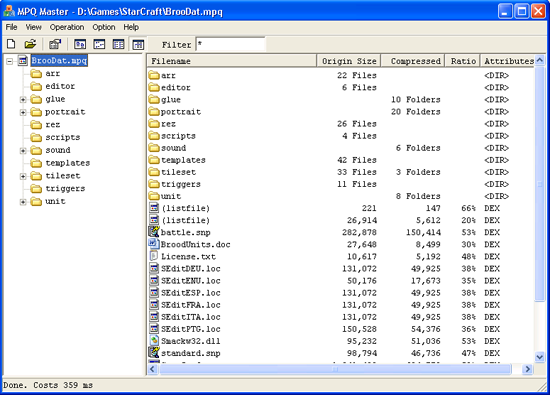Click the New archive toolbar icon

point(11,44)
